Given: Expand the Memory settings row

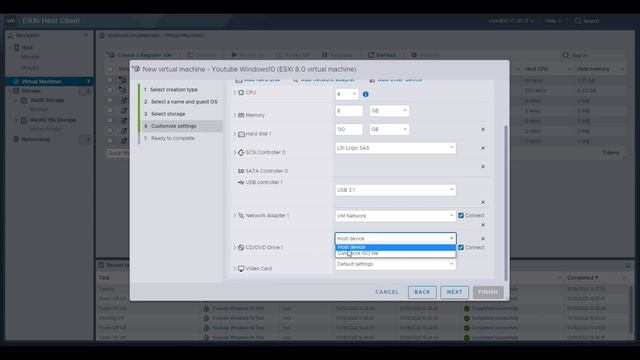Looking at the screenshot, I should pyautogui.click(x=235, y=116).
